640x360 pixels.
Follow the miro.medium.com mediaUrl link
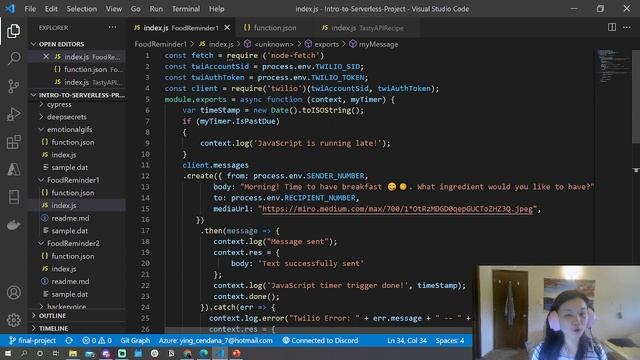(x=397, y=209)
